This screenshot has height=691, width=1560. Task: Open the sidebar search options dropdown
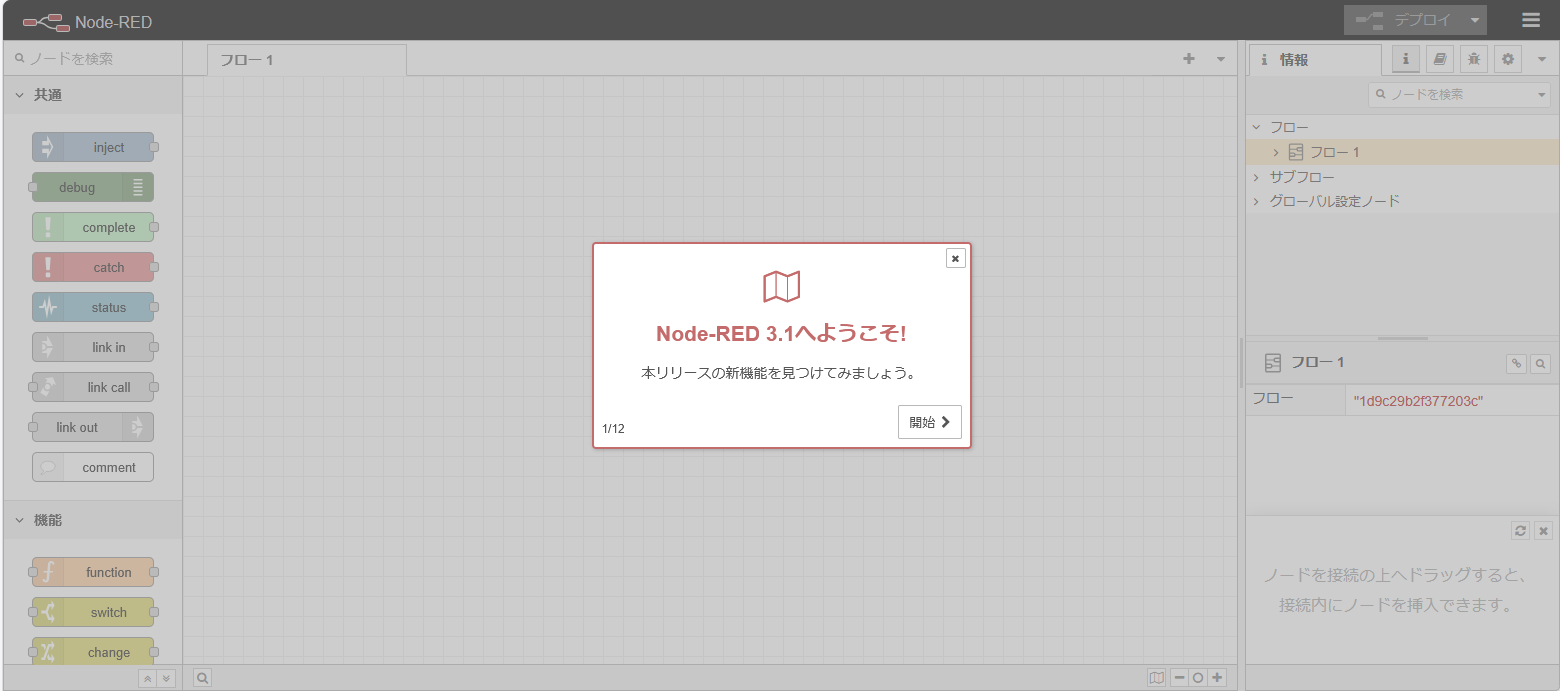(1541, 95)
